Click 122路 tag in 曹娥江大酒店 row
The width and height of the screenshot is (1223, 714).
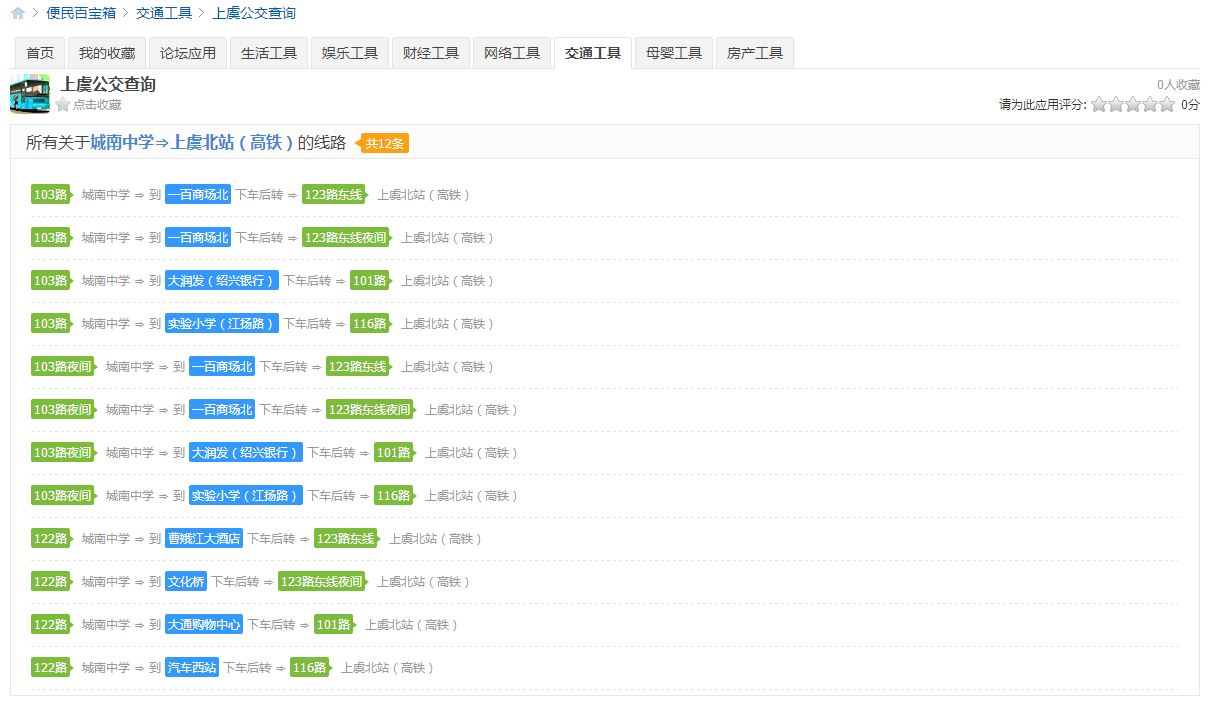(52, 539)
